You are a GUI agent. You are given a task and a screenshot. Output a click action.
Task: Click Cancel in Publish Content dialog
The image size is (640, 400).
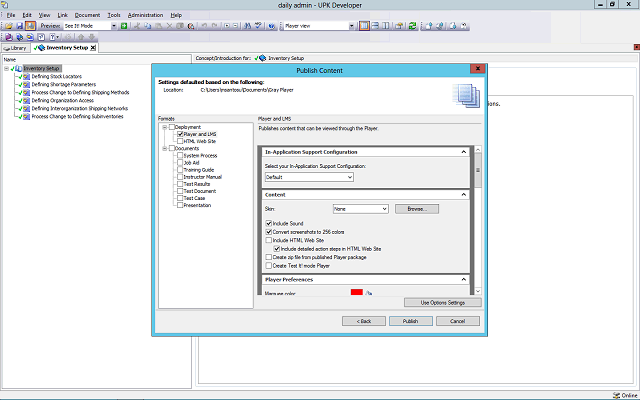pos(458,321)
